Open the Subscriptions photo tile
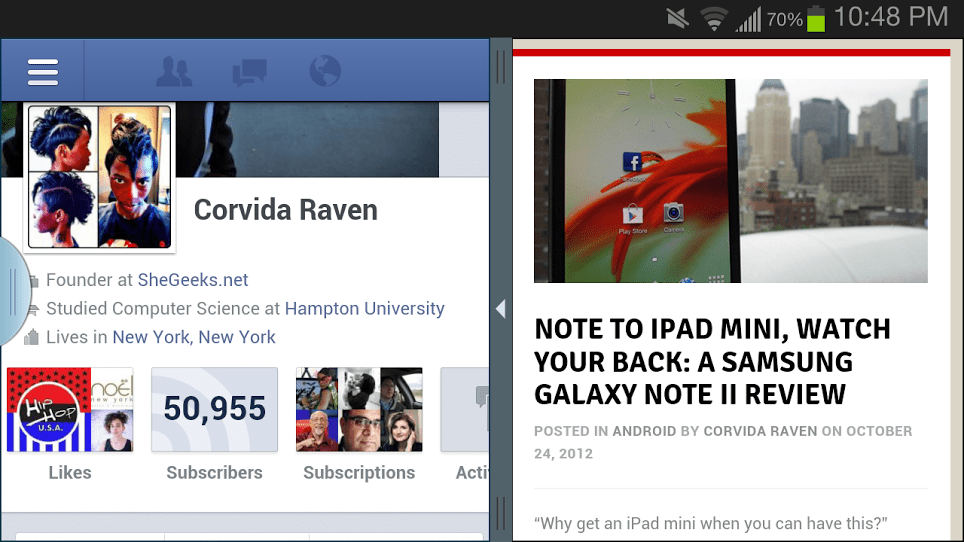 359,410
